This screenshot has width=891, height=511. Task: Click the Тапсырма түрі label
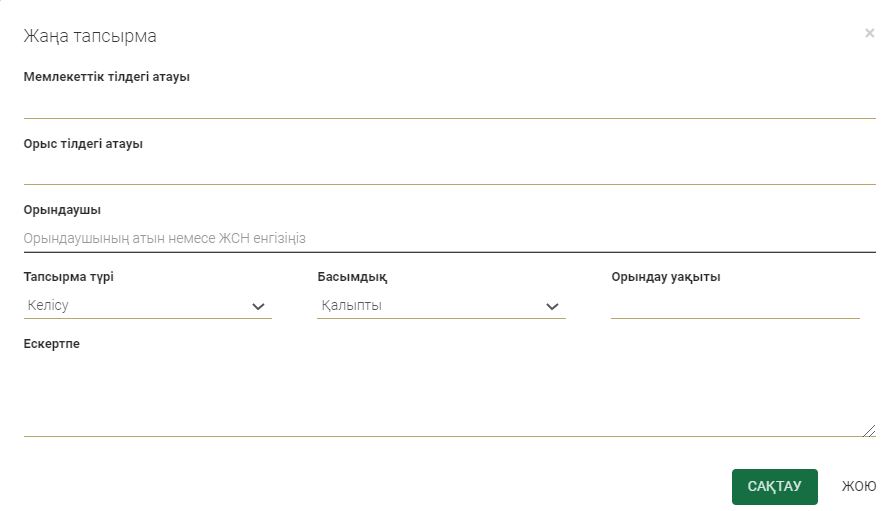(x=75, y=277)
